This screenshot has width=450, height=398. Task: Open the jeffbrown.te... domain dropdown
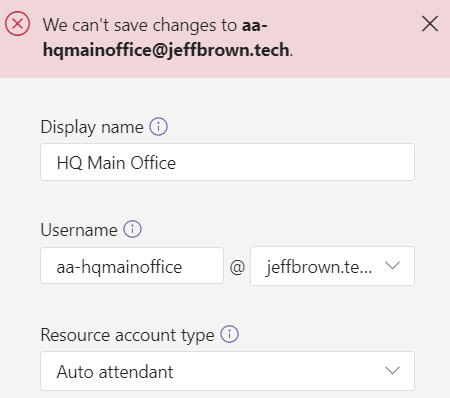332,266
